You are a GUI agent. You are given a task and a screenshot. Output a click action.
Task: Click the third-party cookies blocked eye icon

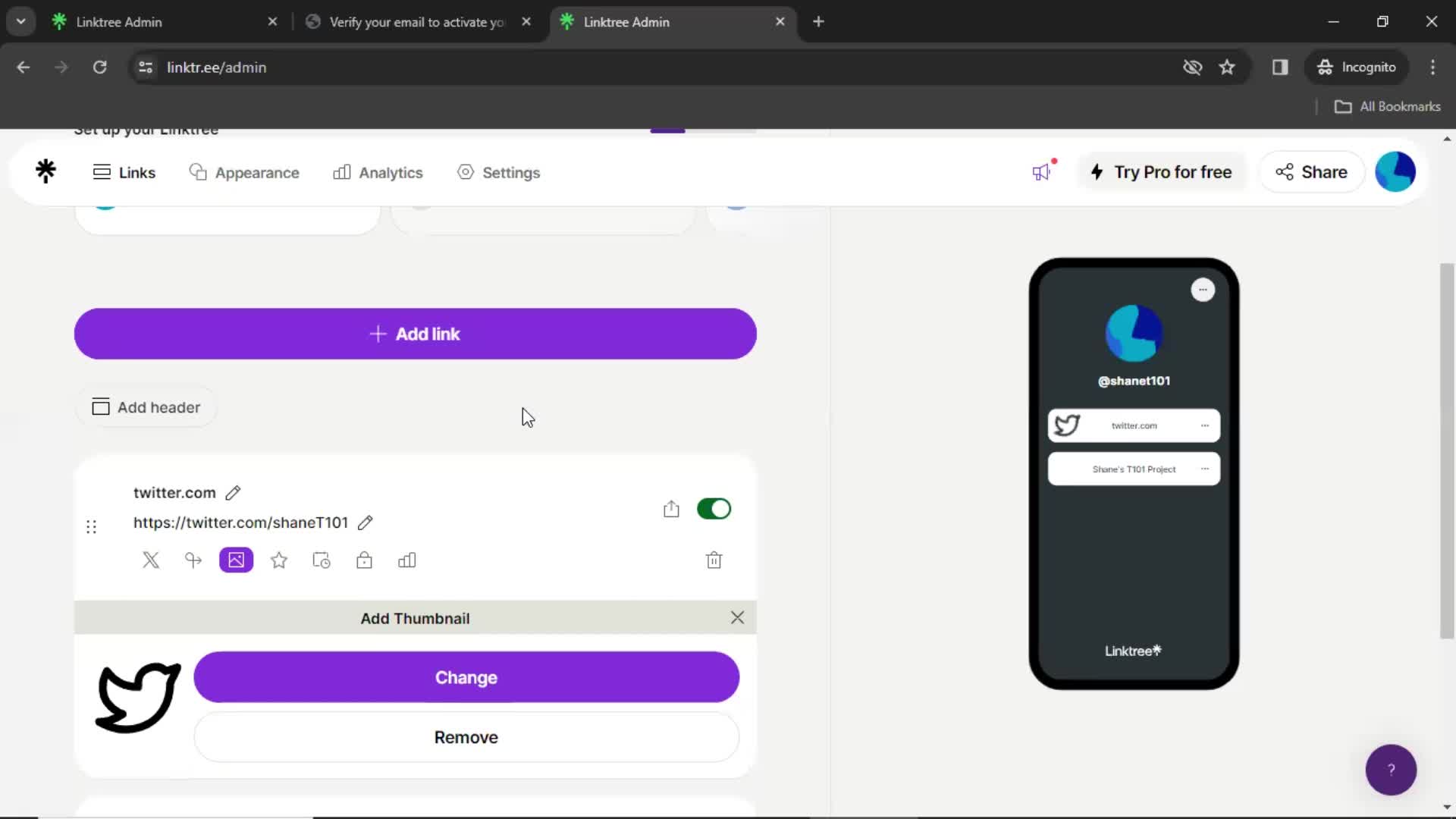1193,67
